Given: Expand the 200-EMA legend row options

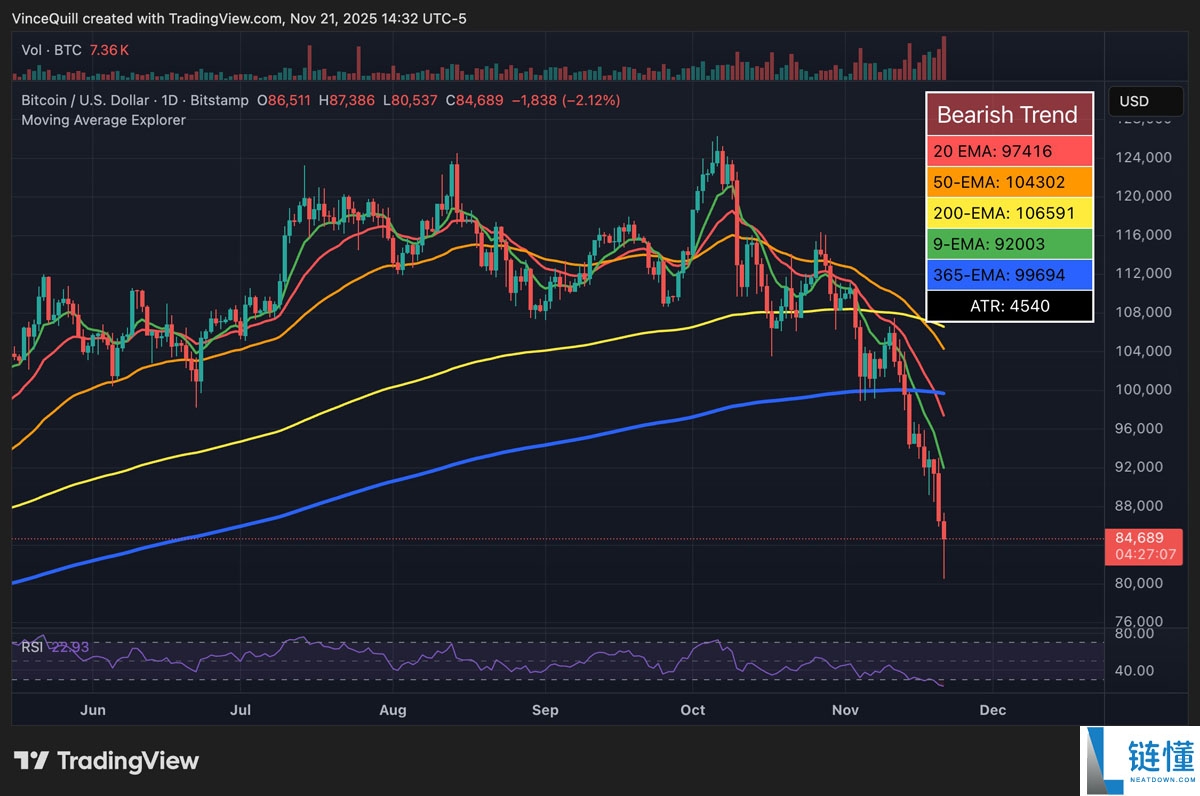Looking at the screenshot, I should click(x=1009, y=213).
